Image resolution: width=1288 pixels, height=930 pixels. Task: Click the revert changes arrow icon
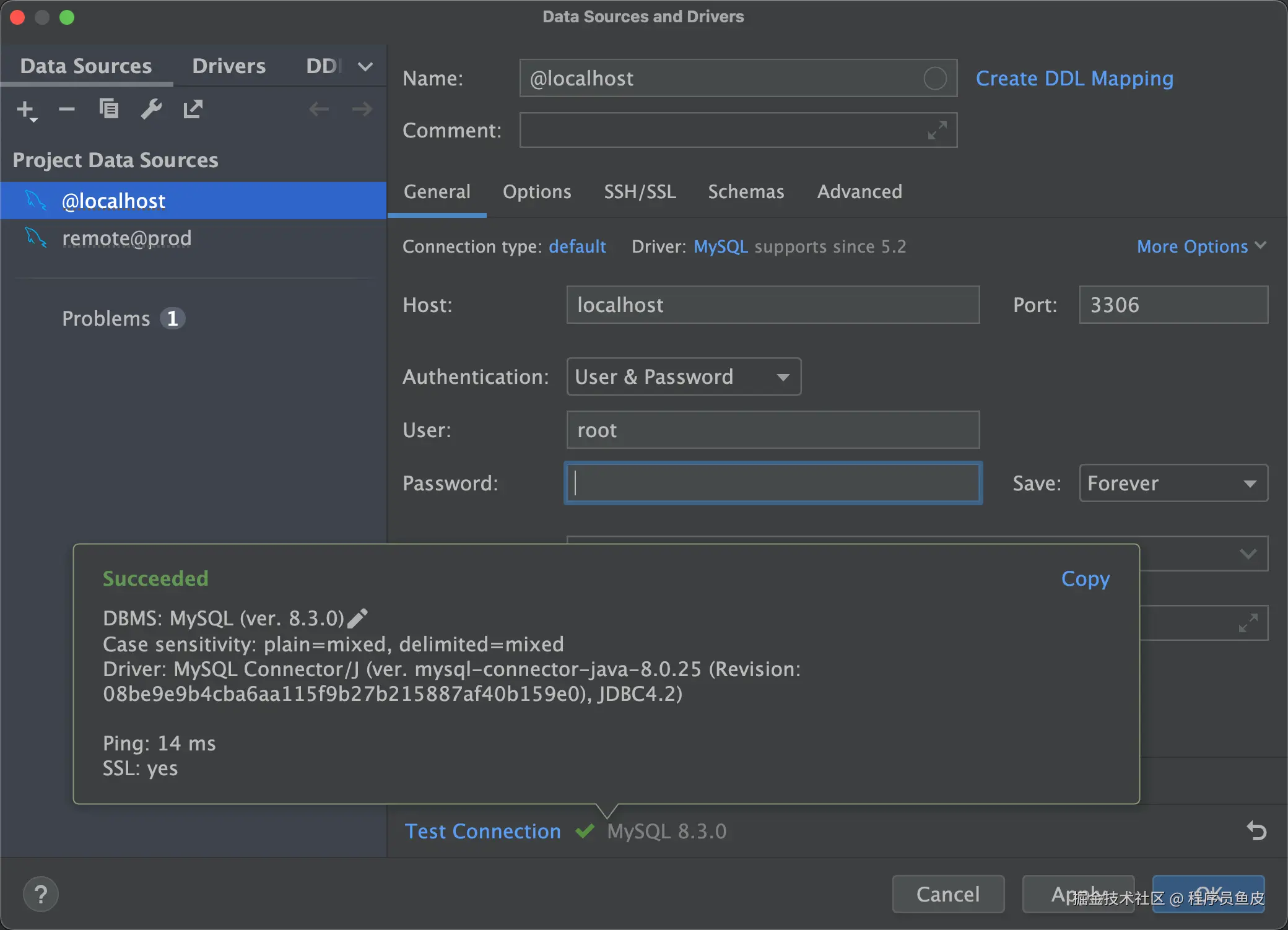(1256, 830)
